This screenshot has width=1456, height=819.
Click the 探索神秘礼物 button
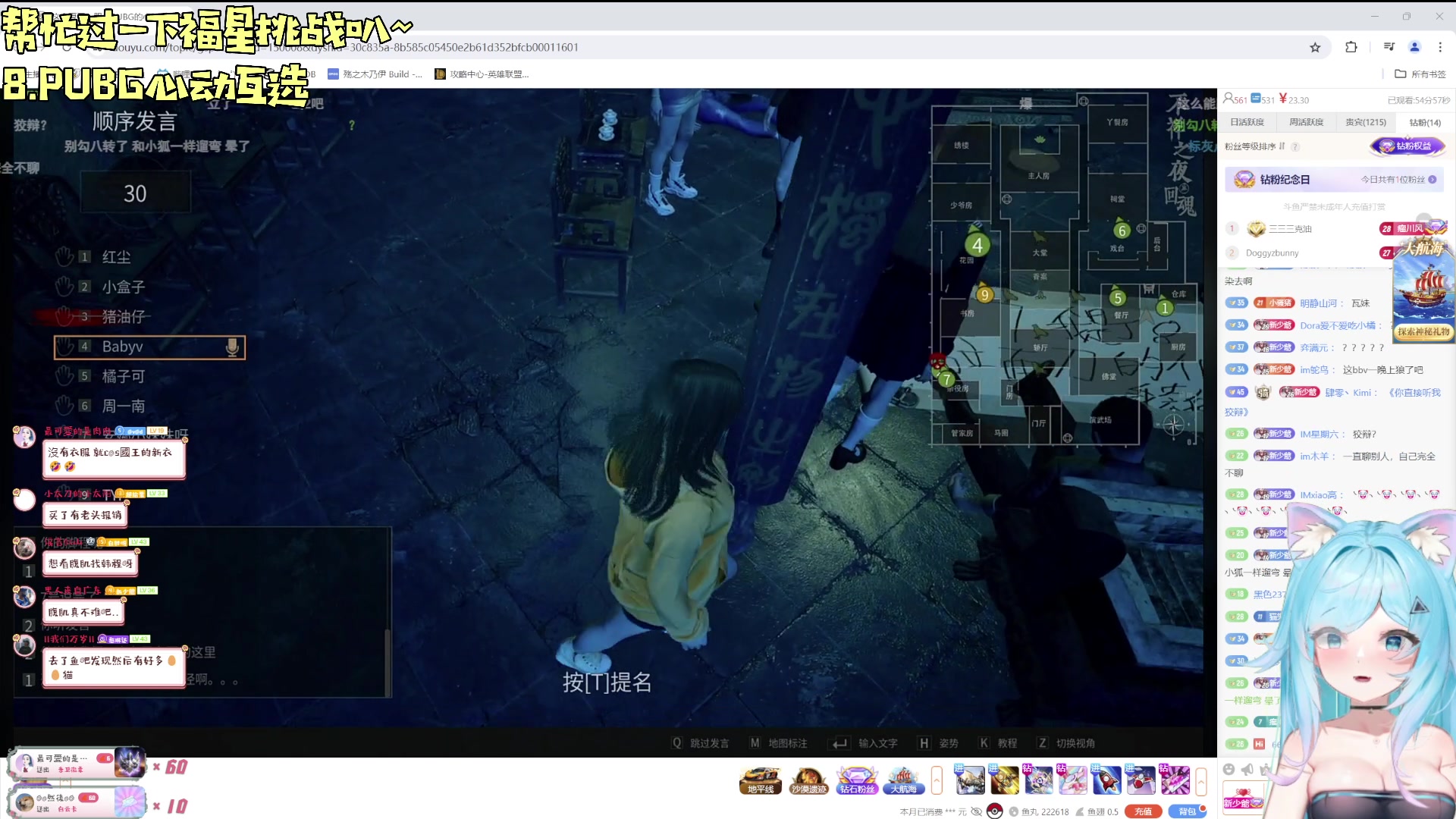(x=1423, y=332)
